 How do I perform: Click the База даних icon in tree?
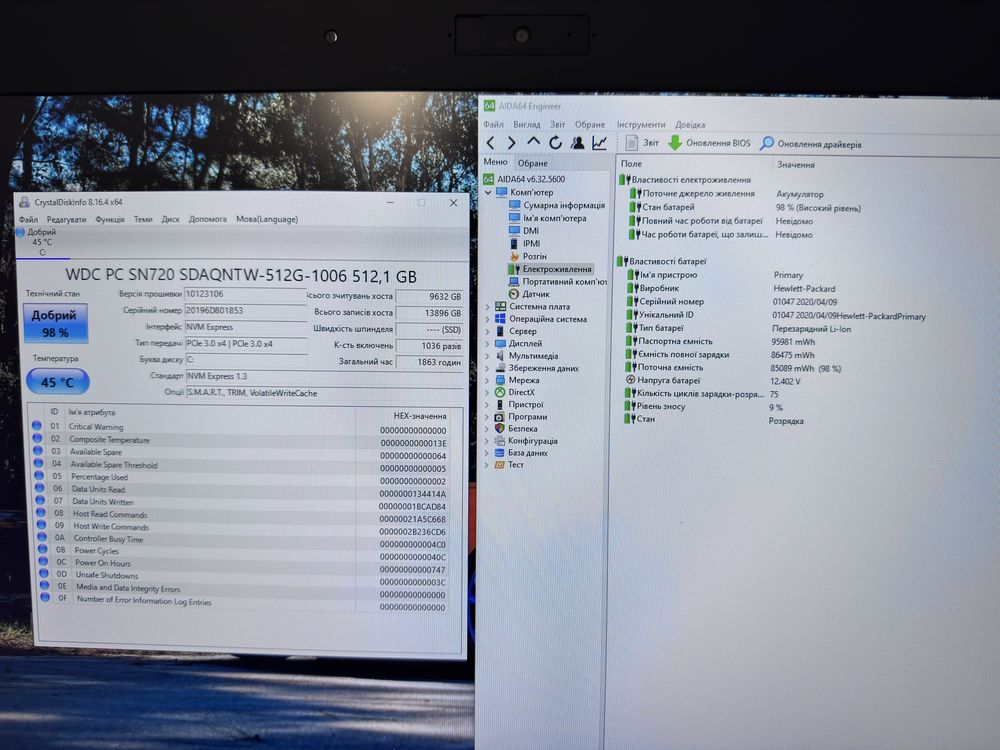500,453
